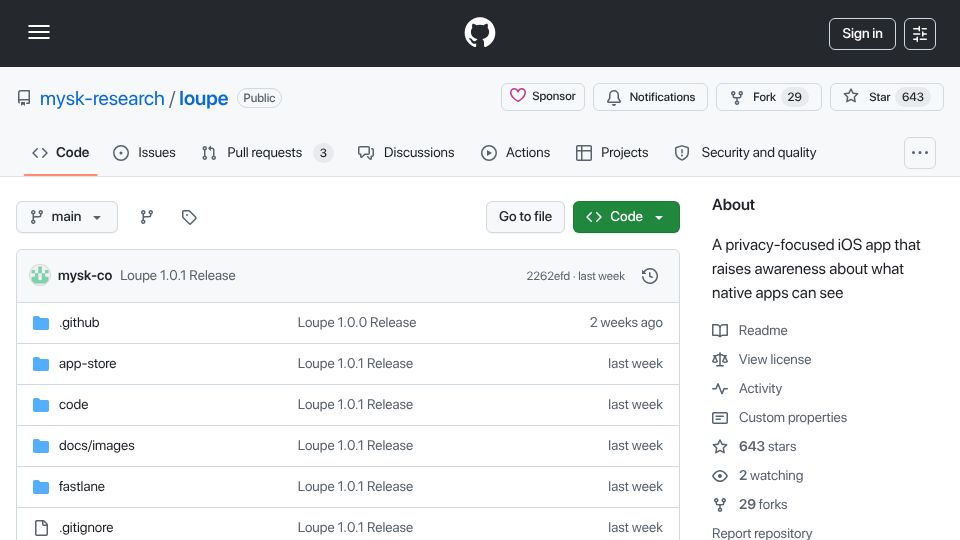
Task: Click the Readme book icon
Action: click(720, 331)
